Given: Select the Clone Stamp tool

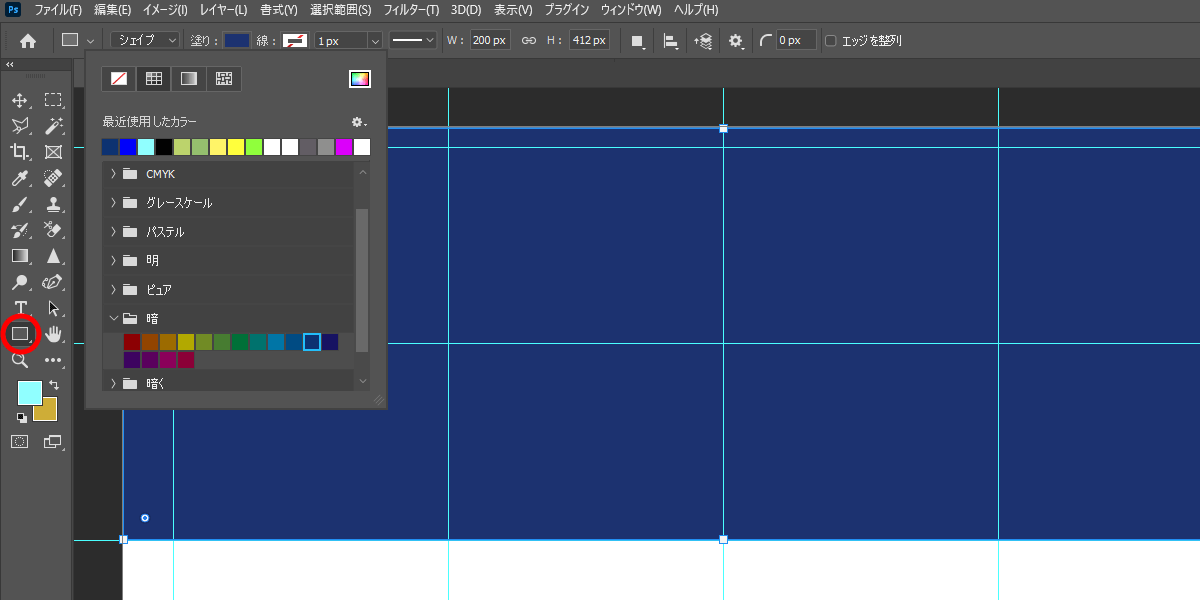Looking at the screenshot, I should [x=53, y=204].
